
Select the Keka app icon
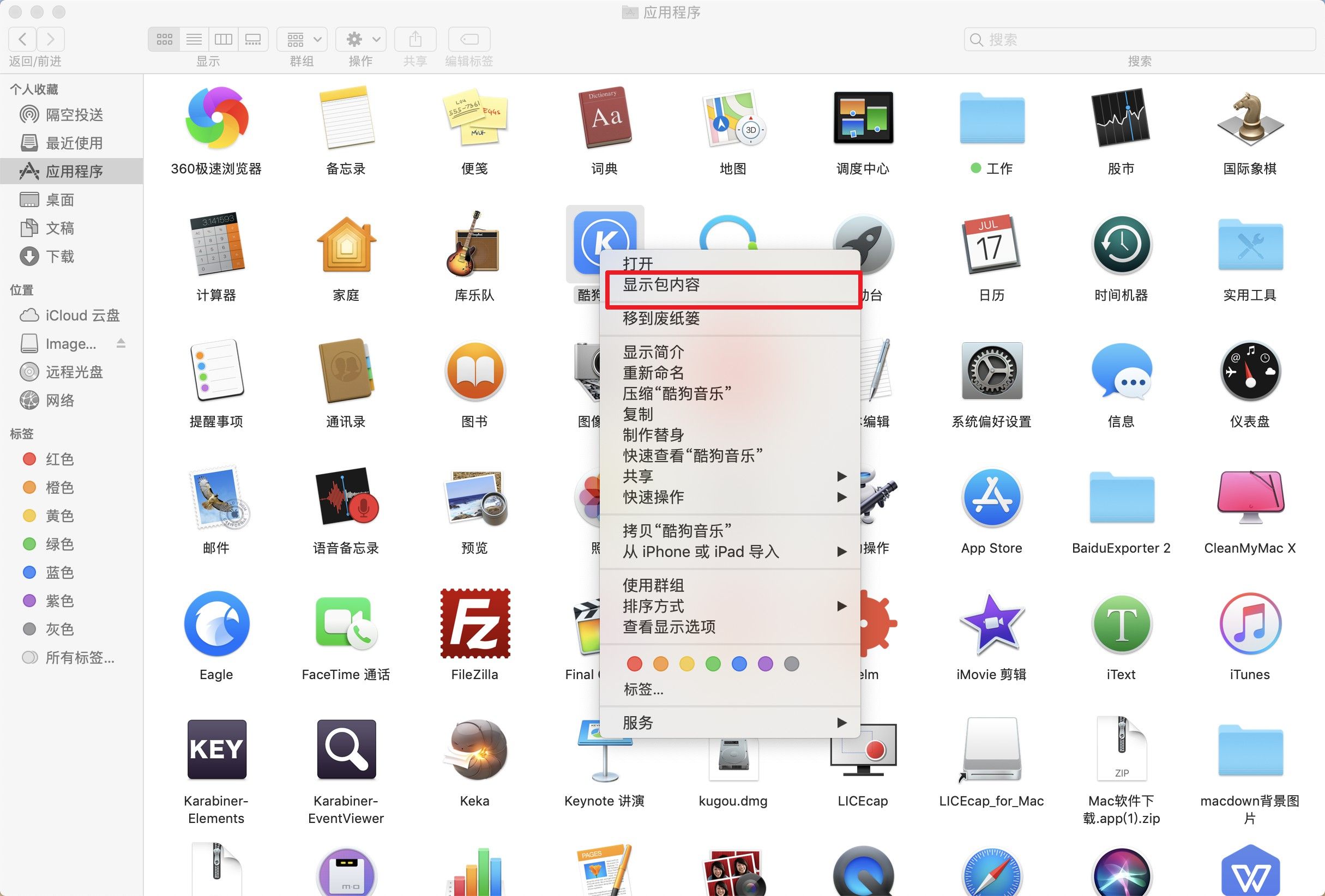474,750
